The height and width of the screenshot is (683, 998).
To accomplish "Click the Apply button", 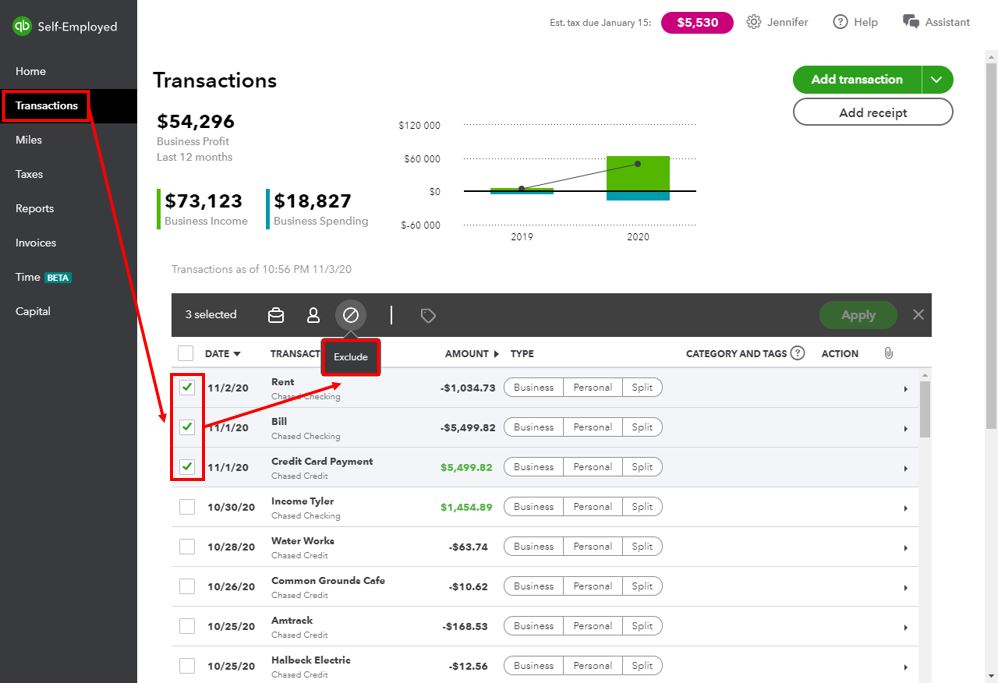I will pos(858,315).
